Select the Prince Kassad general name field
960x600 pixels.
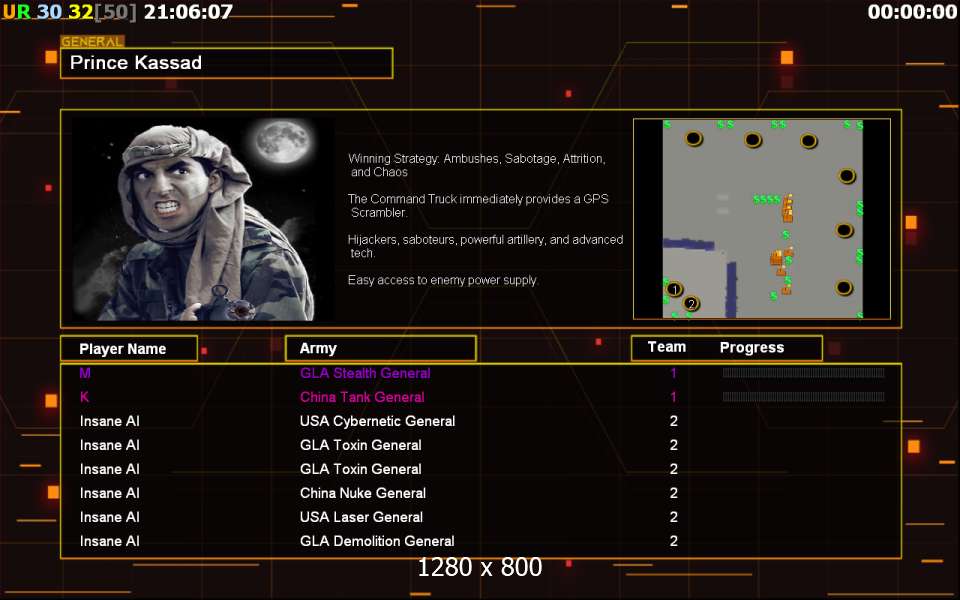click(x=227, y=63)
